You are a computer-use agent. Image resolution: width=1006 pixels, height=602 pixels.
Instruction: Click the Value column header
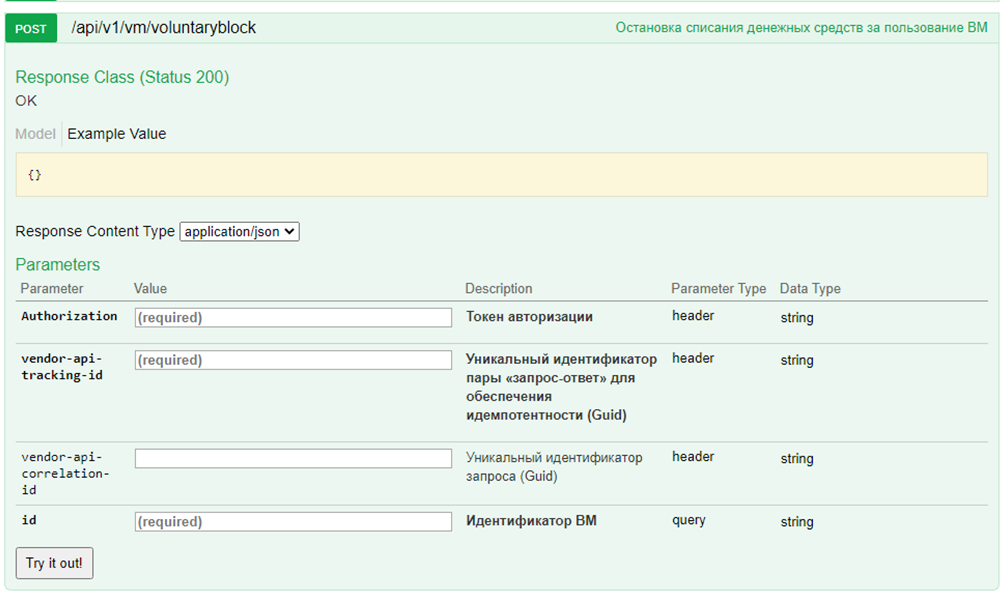[150, 289]
